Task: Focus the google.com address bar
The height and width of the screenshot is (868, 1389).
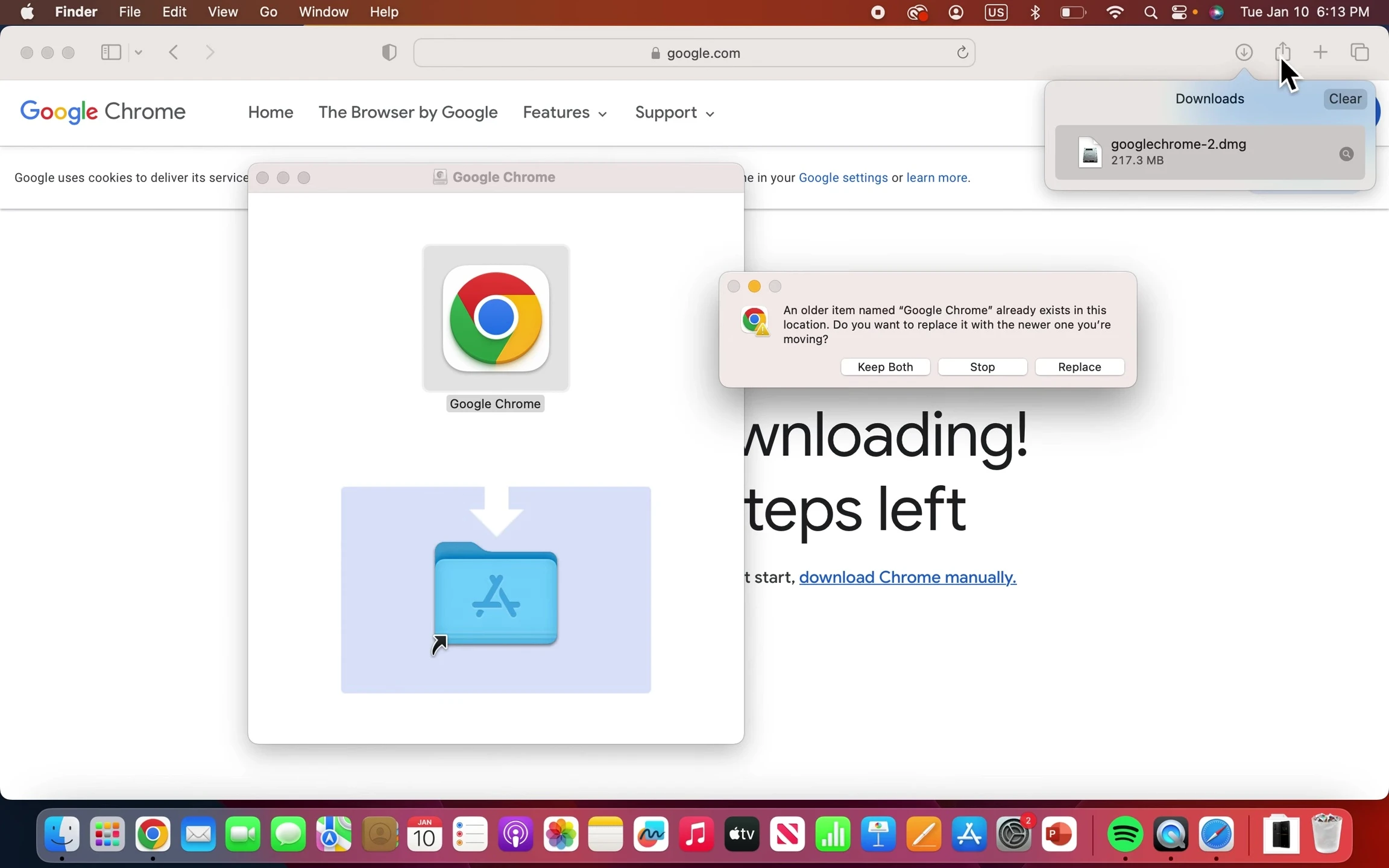Action: [x=694, y=52]
